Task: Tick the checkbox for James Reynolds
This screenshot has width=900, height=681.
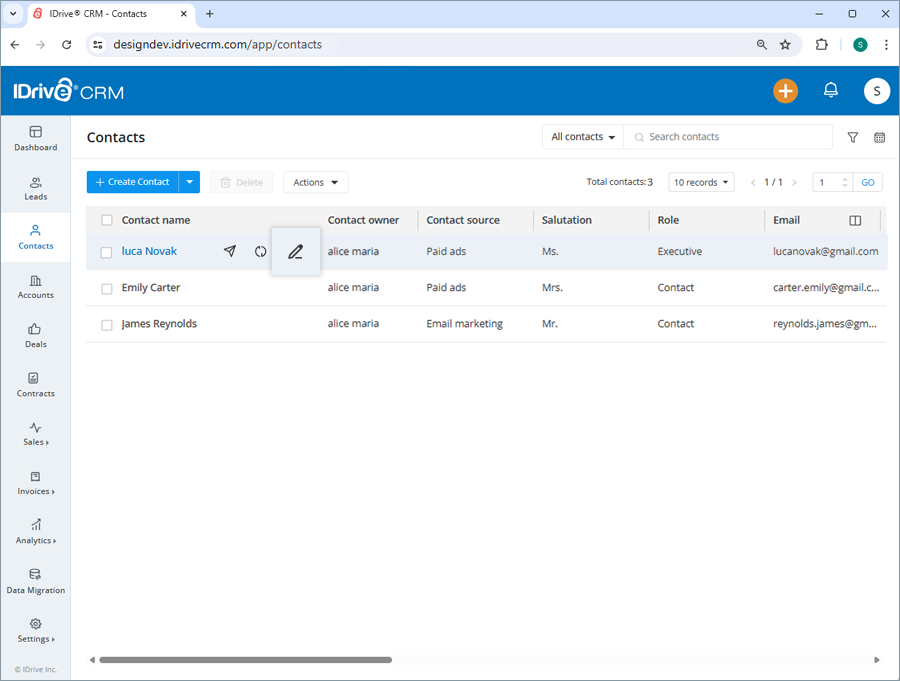Action: [x=106, y=323]
